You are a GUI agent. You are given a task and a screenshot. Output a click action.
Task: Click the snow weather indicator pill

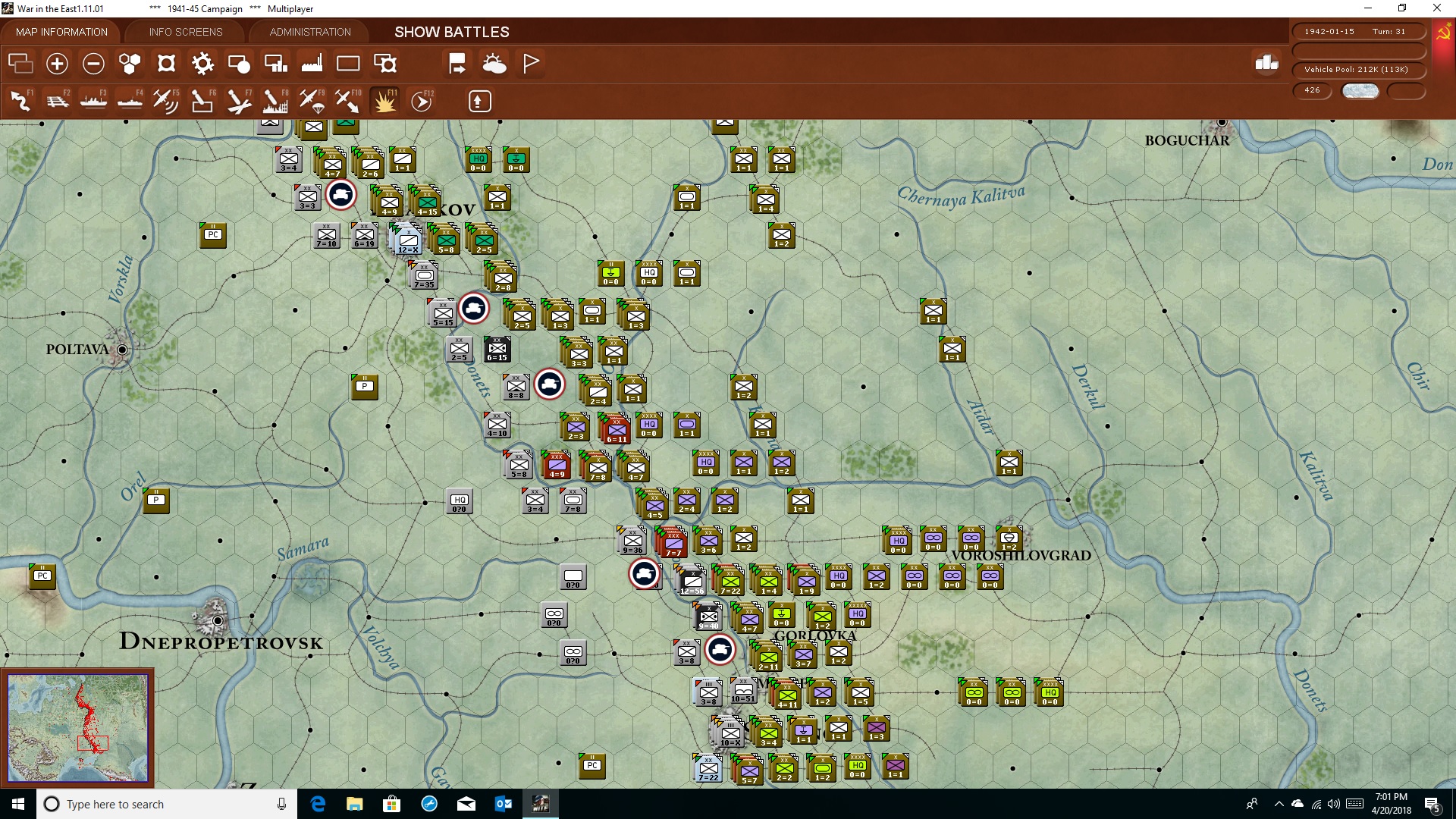click(1360, 91)
